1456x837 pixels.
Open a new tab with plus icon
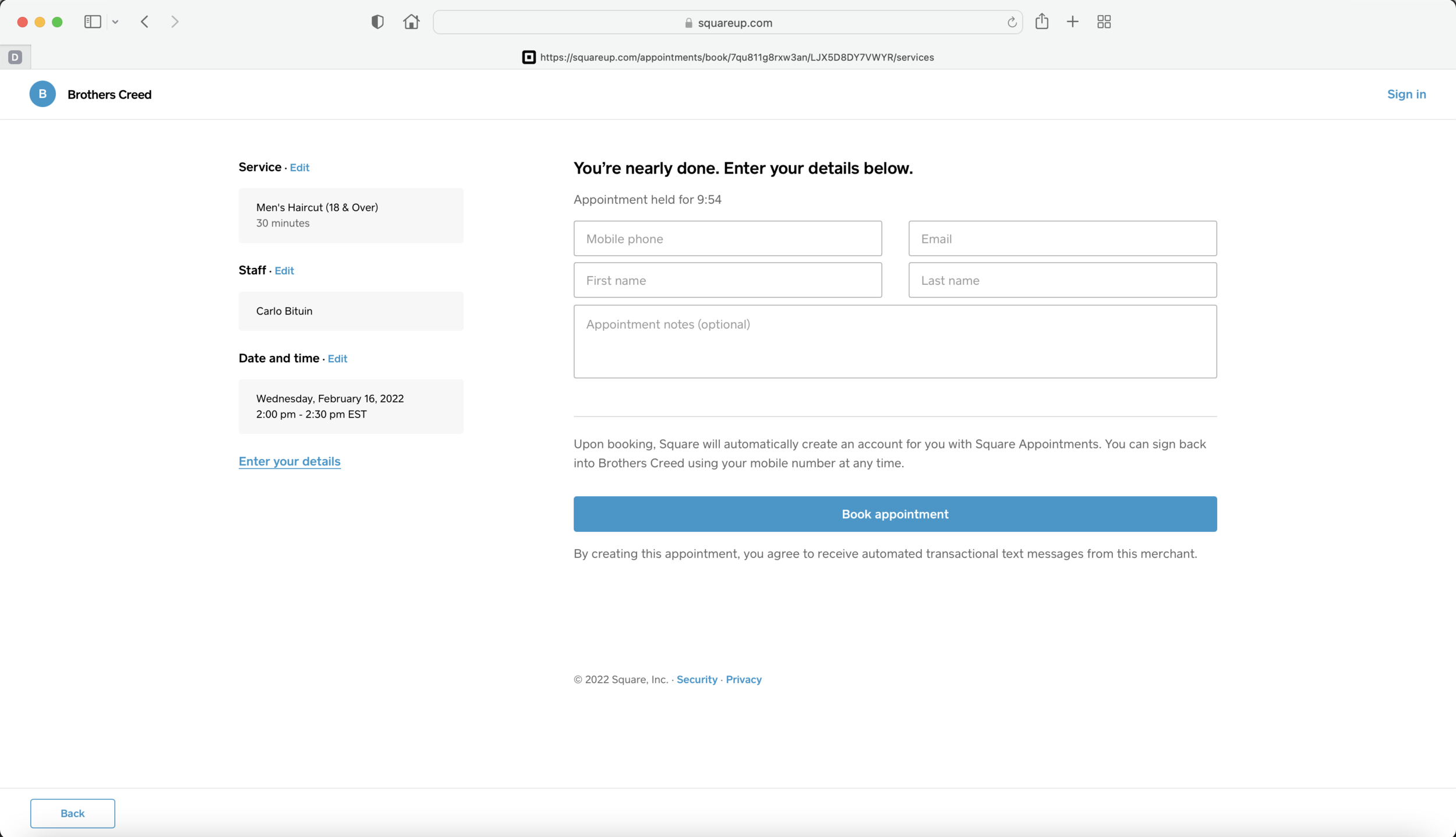click(1072, 22)
